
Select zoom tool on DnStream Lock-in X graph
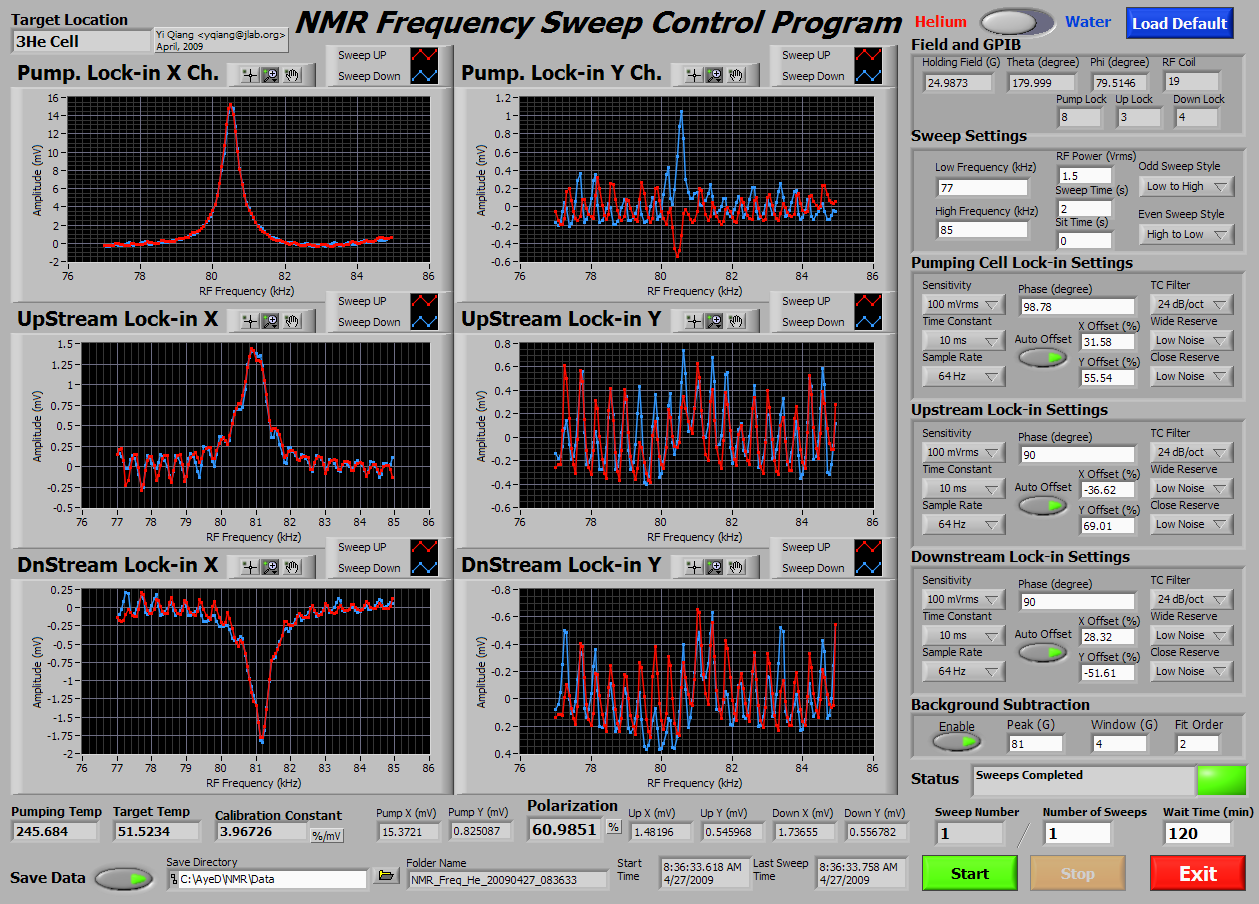(270, 566)
